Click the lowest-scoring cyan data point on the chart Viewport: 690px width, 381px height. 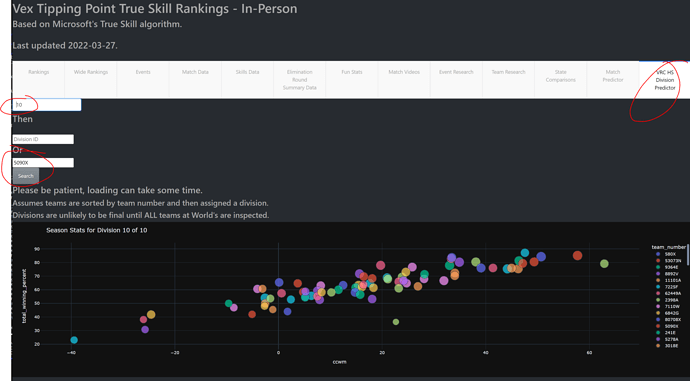tap(74, 340)
